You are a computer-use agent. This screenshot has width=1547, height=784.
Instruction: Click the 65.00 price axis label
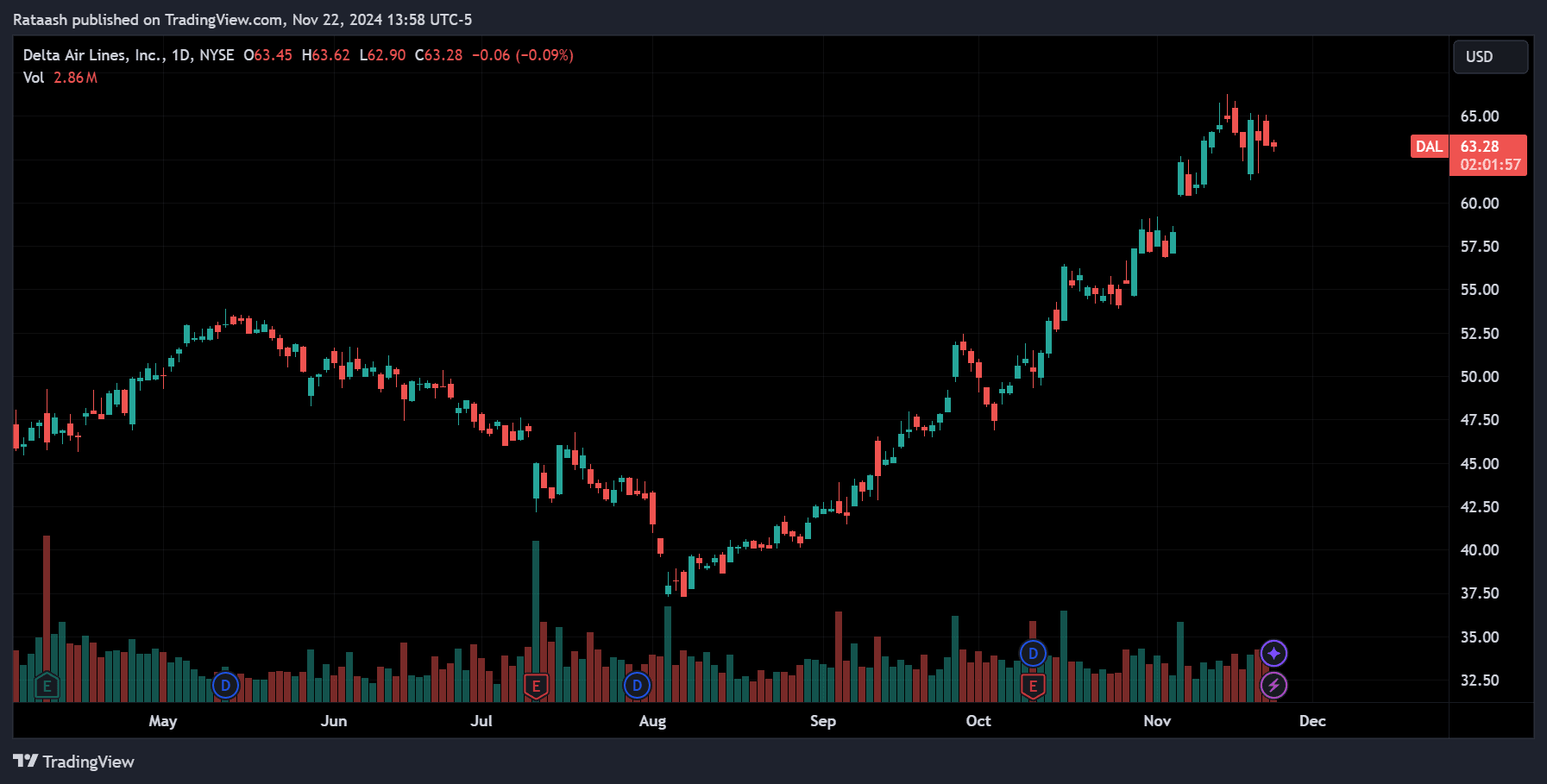click(1480, 116)
